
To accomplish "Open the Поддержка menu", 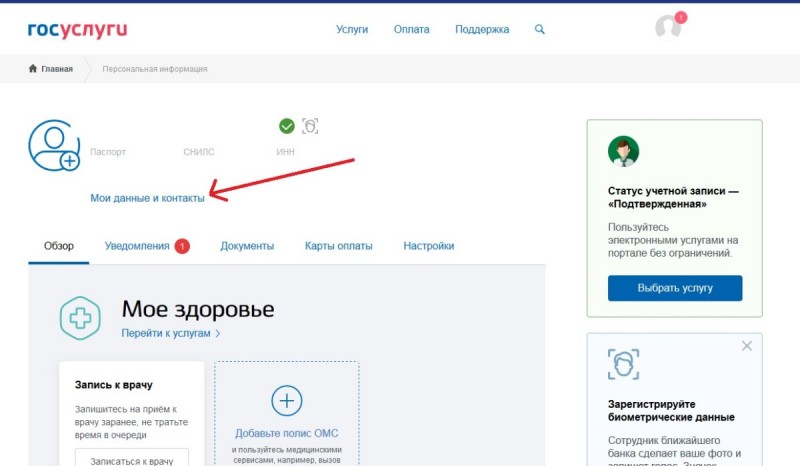I will pos(482,30).
